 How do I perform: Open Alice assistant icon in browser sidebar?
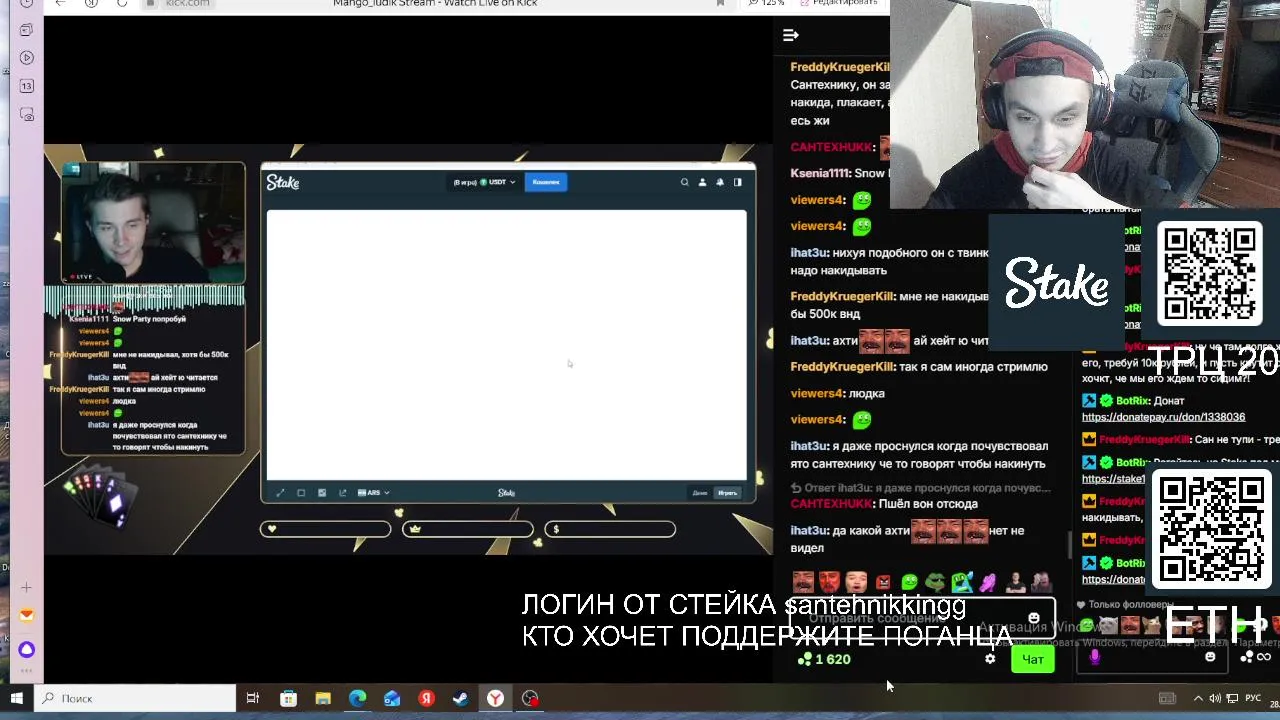pyautogui.click(x=26, y=650)
